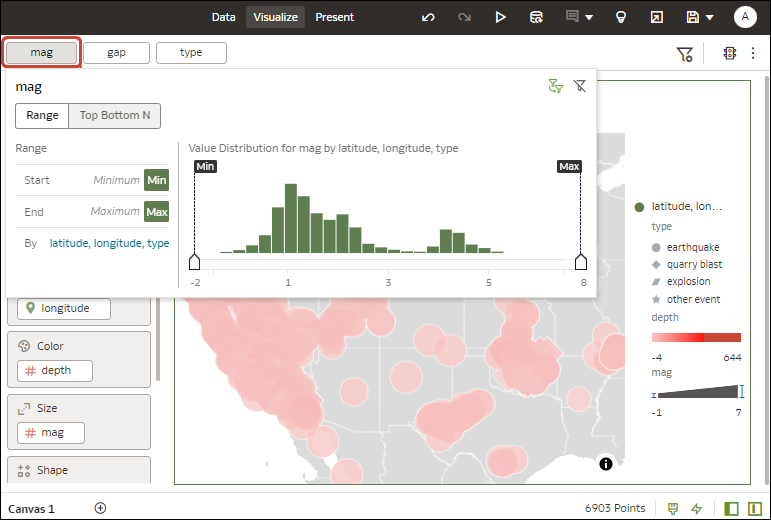Click the Maximum end value field
Screen dimensions: 771x520
[x=115, y=211]
